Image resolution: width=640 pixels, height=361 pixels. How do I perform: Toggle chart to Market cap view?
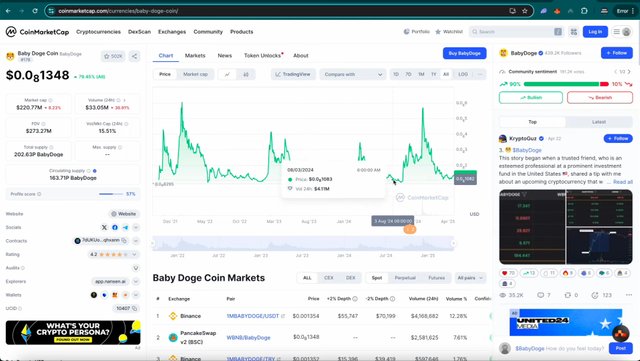[195, 74]
